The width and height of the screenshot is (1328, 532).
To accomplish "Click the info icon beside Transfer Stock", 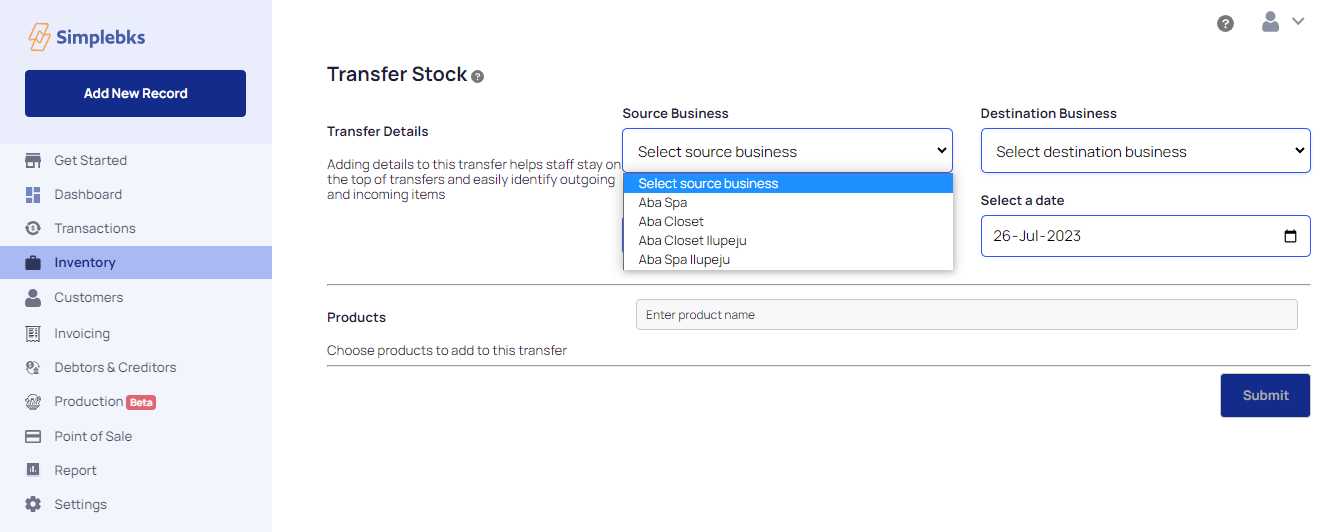I will [x=478, y=76].
